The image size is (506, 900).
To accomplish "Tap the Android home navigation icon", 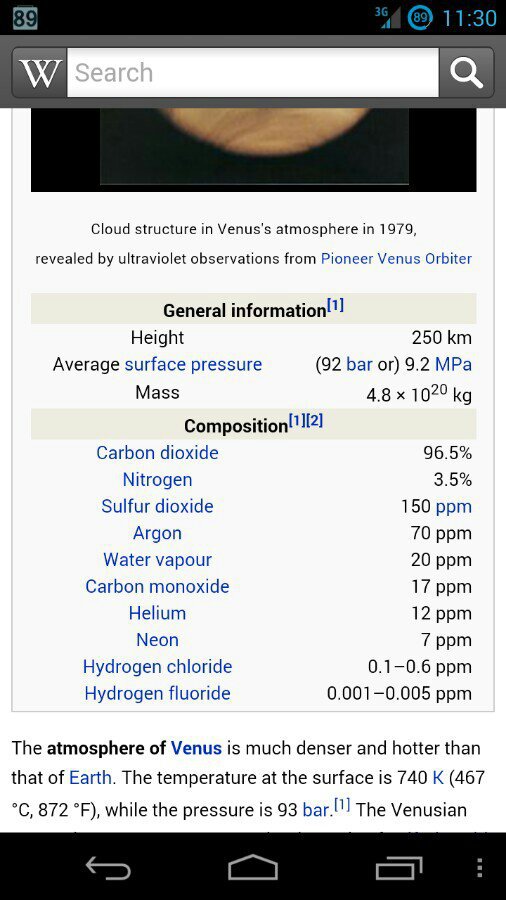I will [252, 867].
